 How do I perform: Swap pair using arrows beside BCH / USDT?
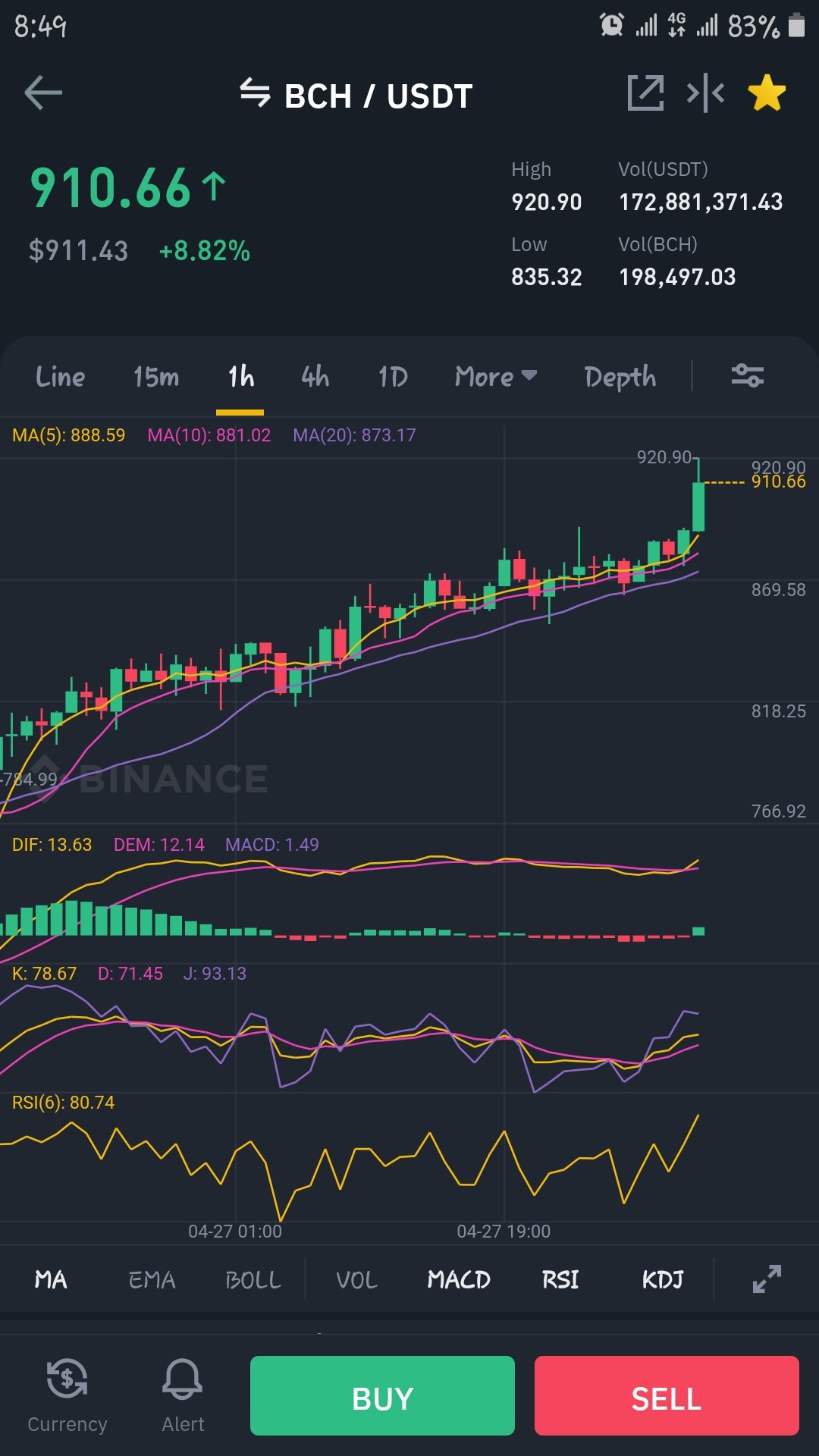[x=255, y=93]
